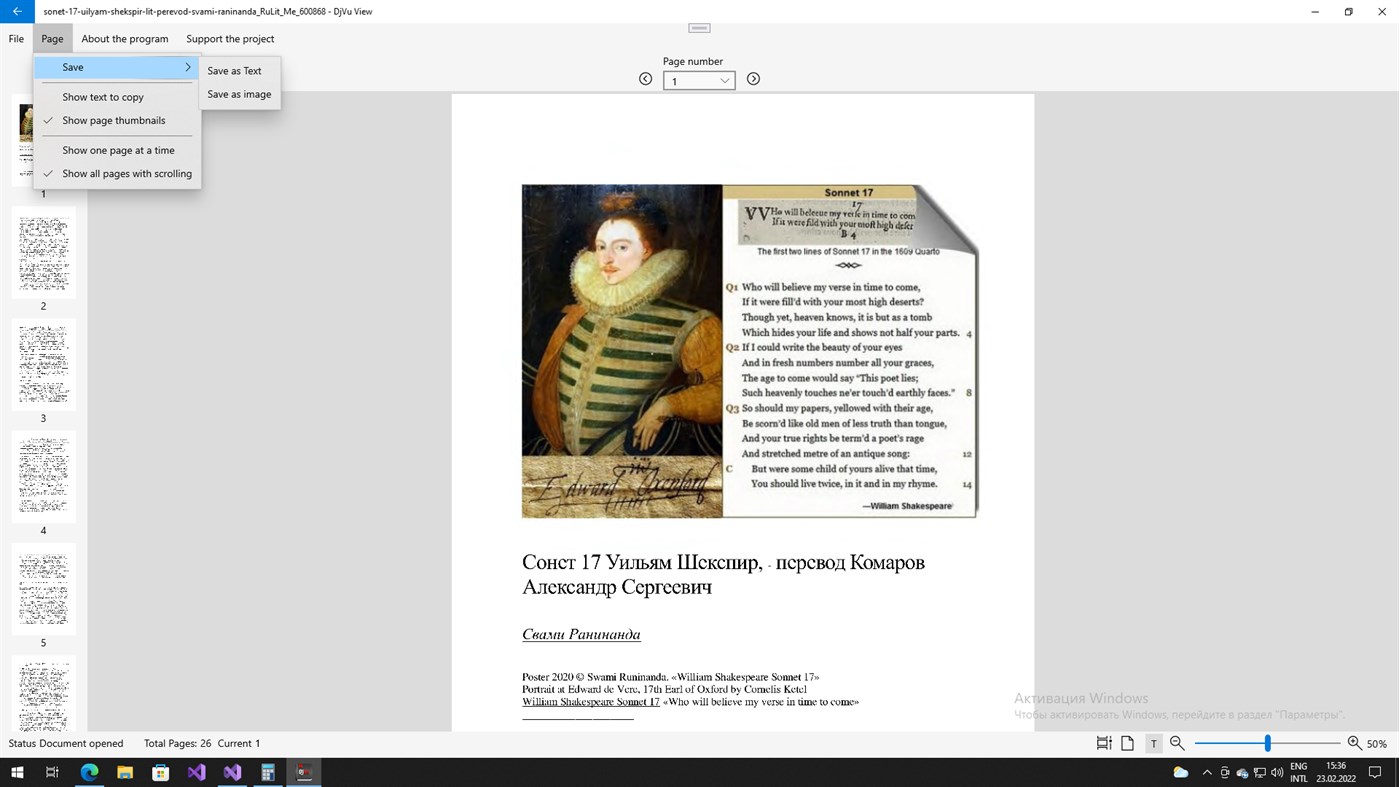Go to the next page arrow
This screenshot has width=1399, height=787.
pyautogui.click(x=753, y=79)
